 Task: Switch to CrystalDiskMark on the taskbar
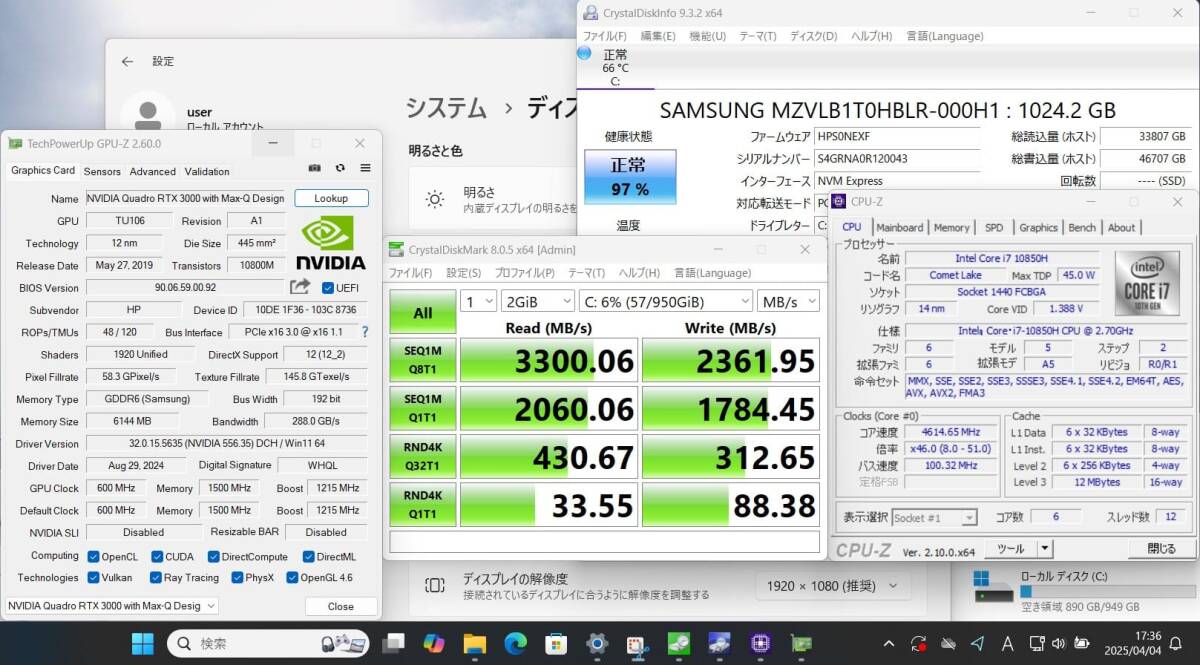point(679,642)
